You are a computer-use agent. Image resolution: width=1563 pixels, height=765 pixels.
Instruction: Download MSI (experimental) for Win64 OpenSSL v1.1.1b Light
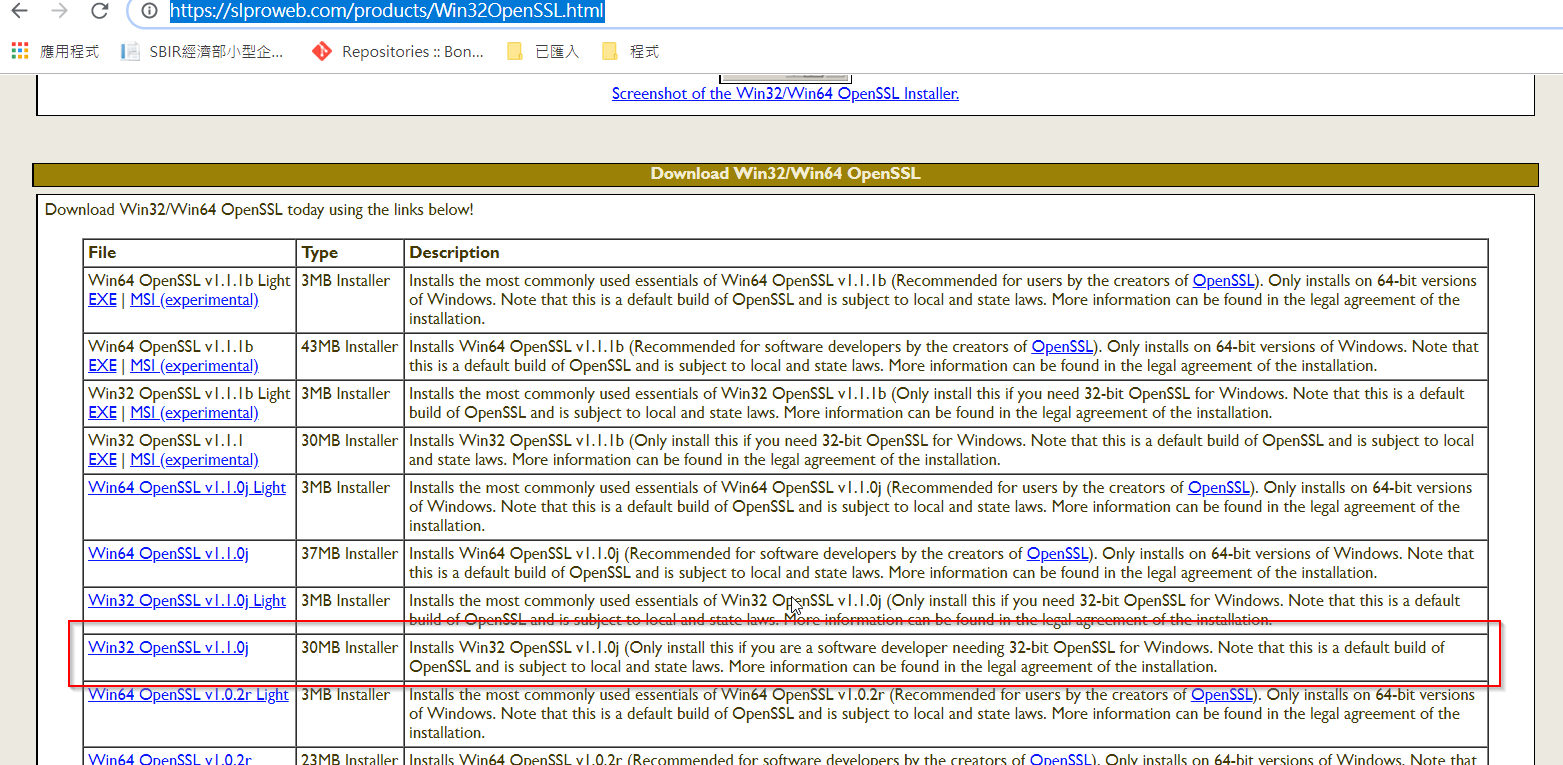tap(194, 300)
